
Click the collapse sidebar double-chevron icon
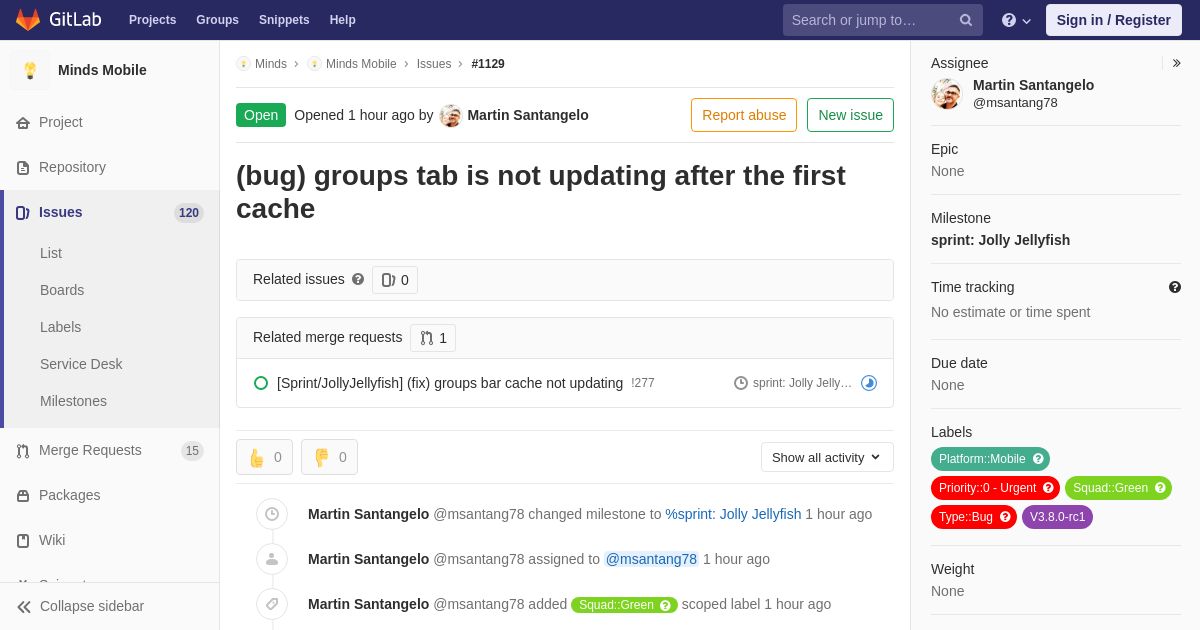[24, 607]
